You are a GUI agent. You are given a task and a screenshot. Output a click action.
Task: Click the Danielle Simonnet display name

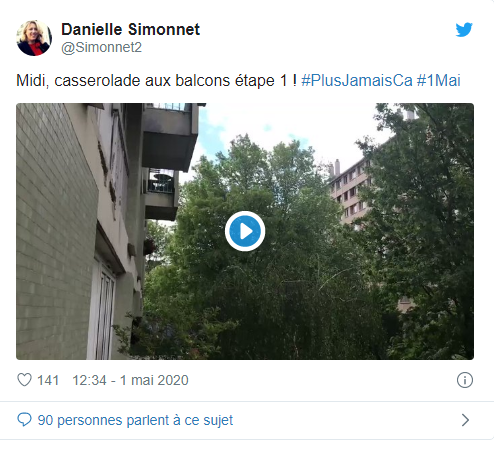coord(130,29)
